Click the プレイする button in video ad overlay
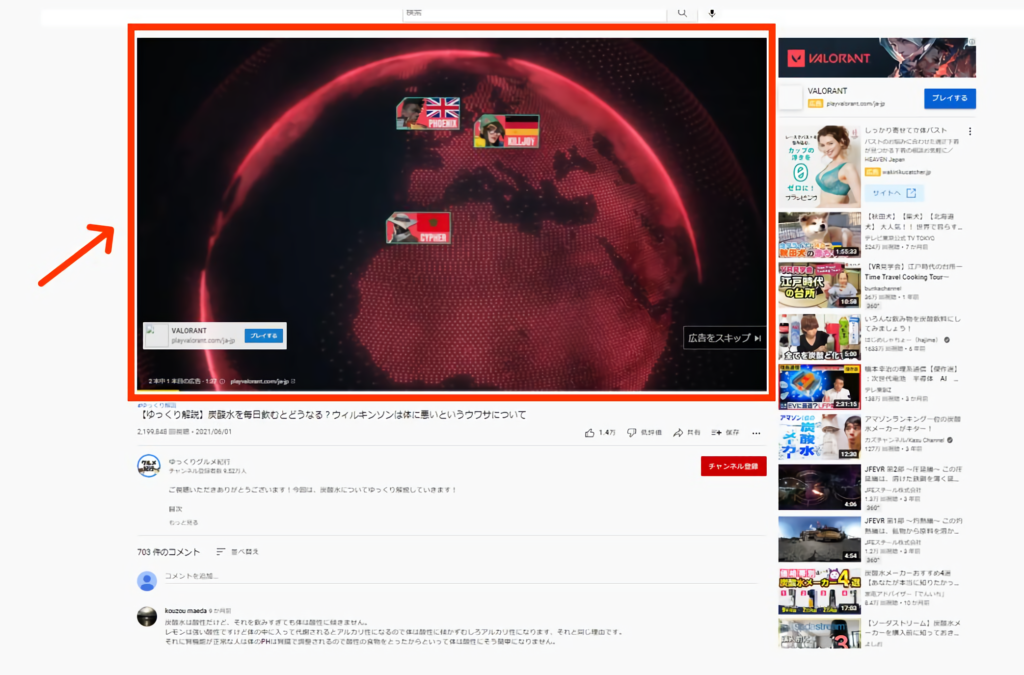The width and height of the screenshot is (1024, 675). [264, 336]
